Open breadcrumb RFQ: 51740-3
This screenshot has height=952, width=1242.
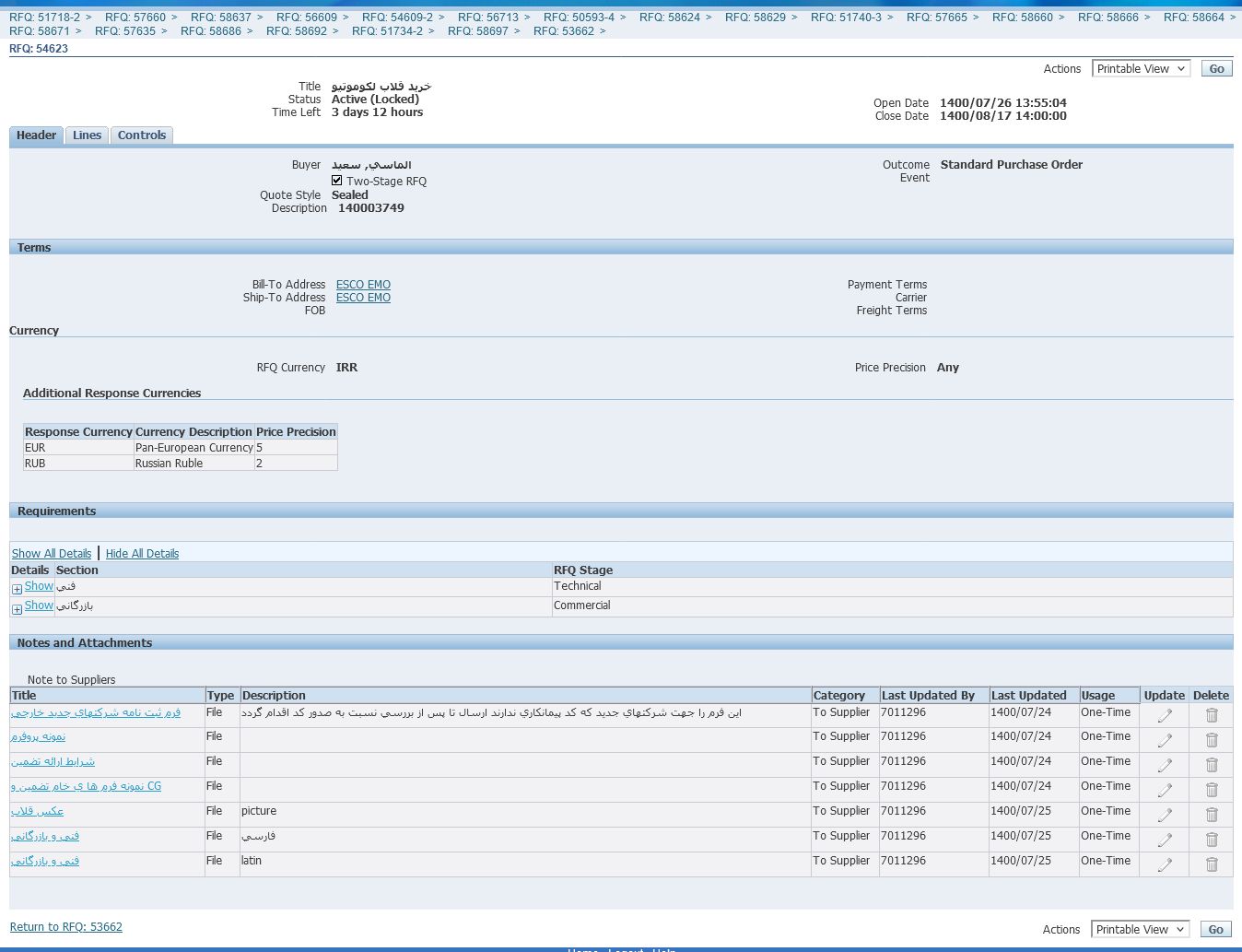point(846,18)
